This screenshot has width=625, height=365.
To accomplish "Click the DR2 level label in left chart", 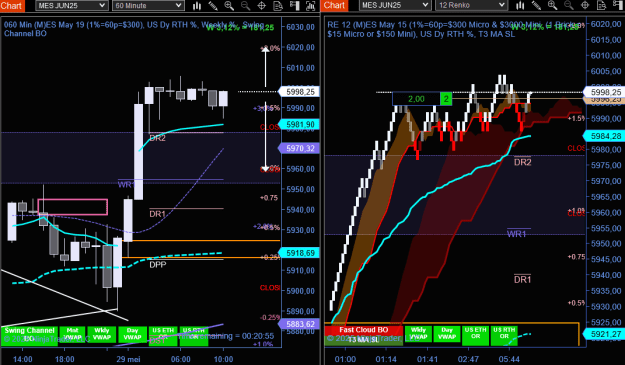I will click(157, 138).
